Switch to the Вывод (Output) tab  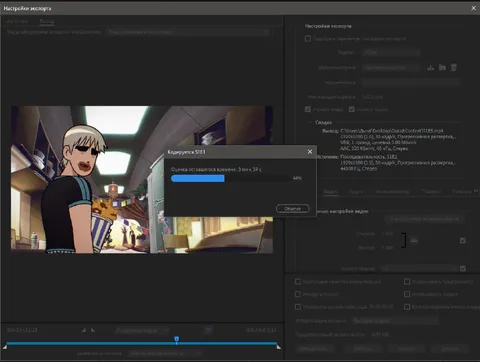pos(47,21)
